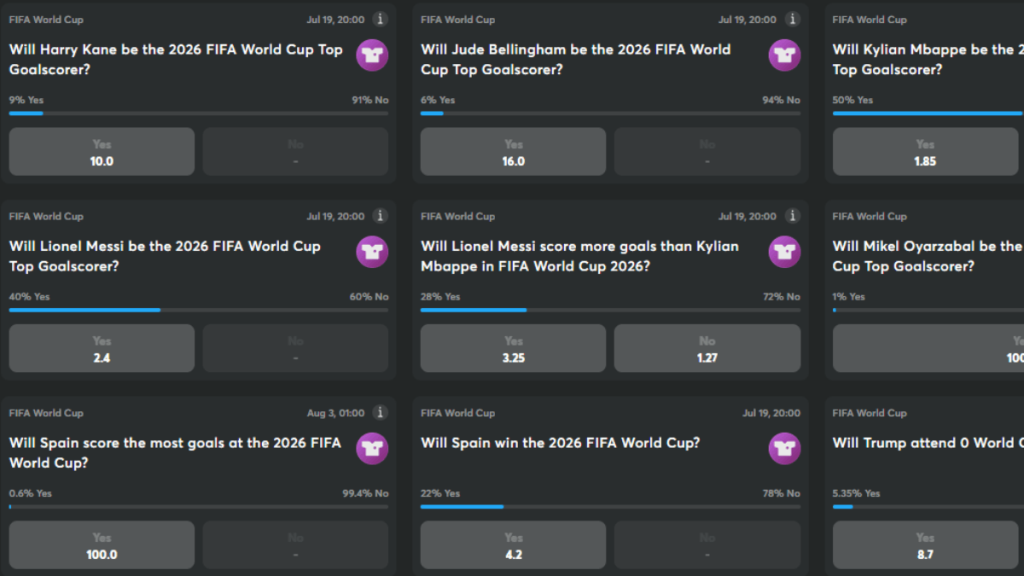The width and height of the screenshot is (1024, 576).
Task: Click jersey icon on Jude Bellingham card
Action: pos(784,56)
